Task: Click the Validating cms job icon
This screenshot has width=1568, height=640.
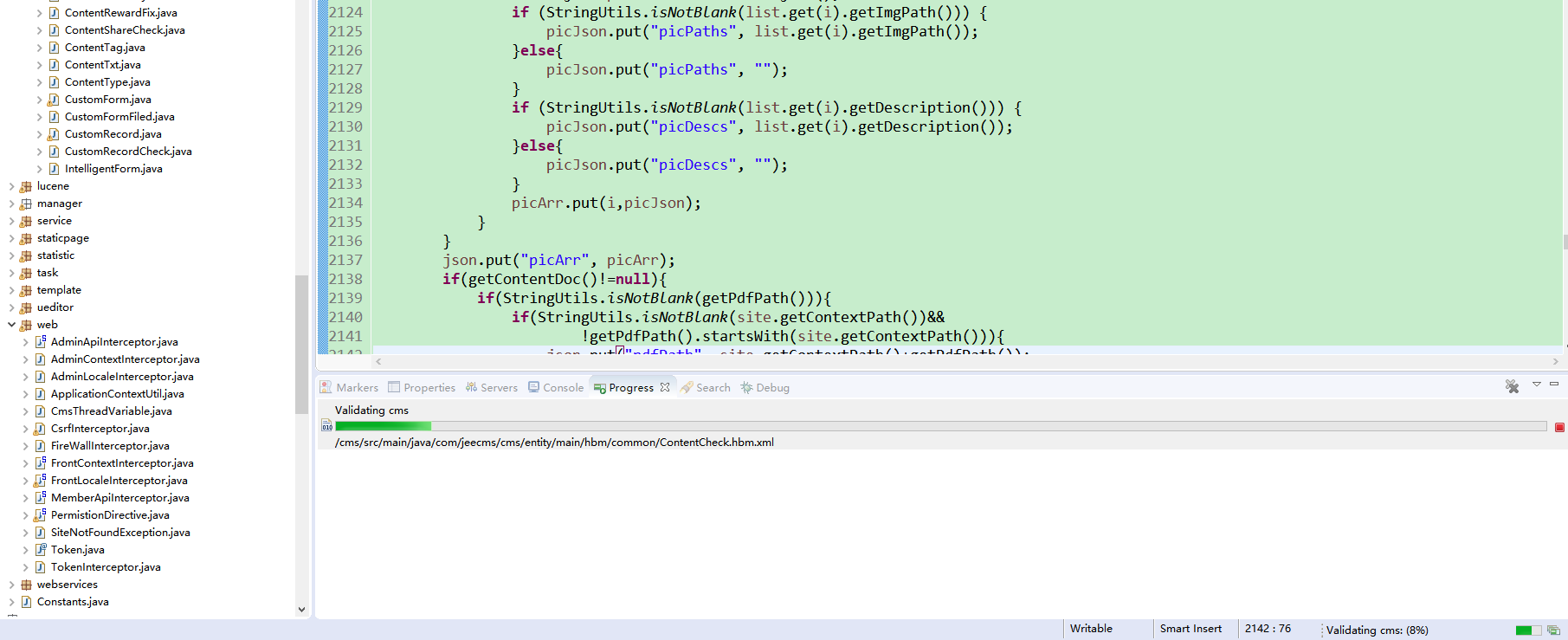Action: pyautogui.click(x=326, y=426)
